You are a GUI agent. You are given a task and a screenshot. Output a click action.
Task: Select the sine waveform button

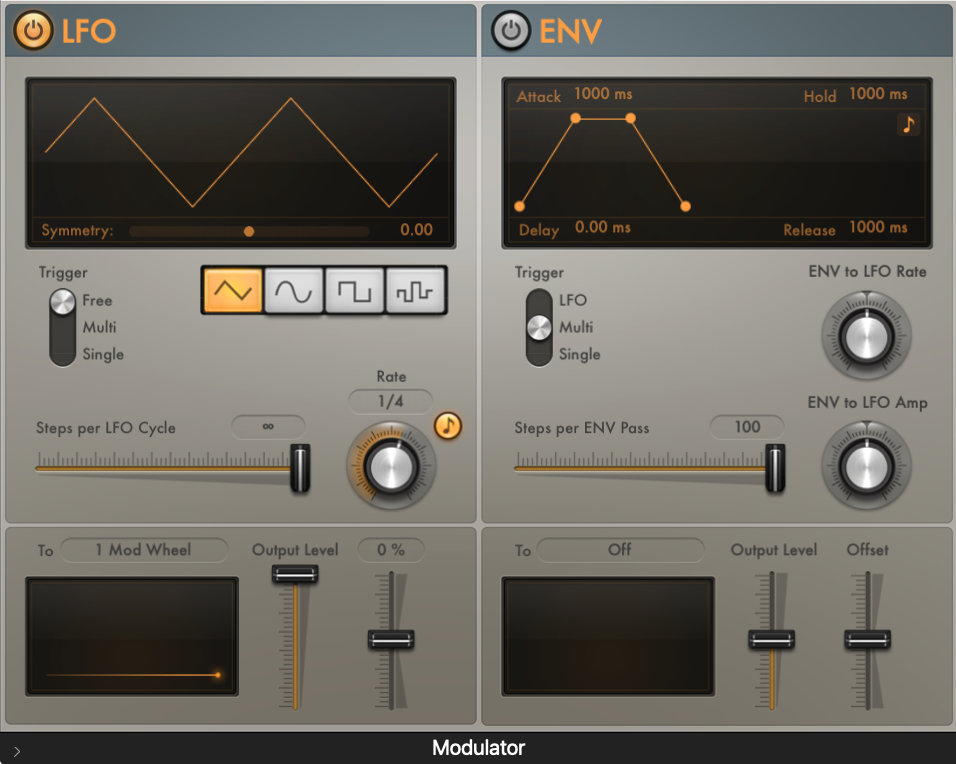pyautogui.click(x=293, y=291)
